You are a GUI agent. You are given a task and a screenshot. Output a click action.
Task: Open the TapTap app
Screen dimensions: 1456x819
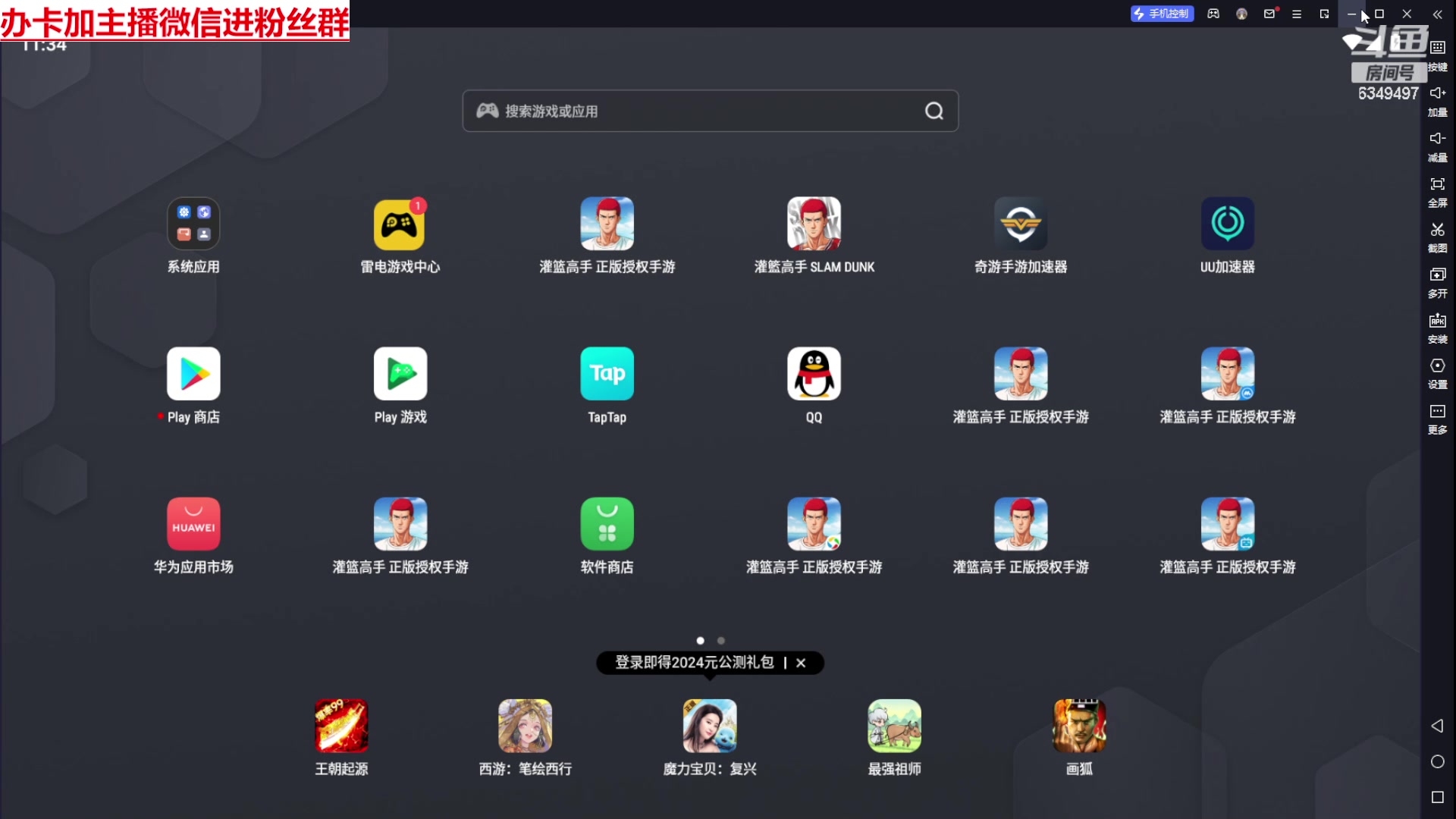pyautogui.click(x=607, y=374)
